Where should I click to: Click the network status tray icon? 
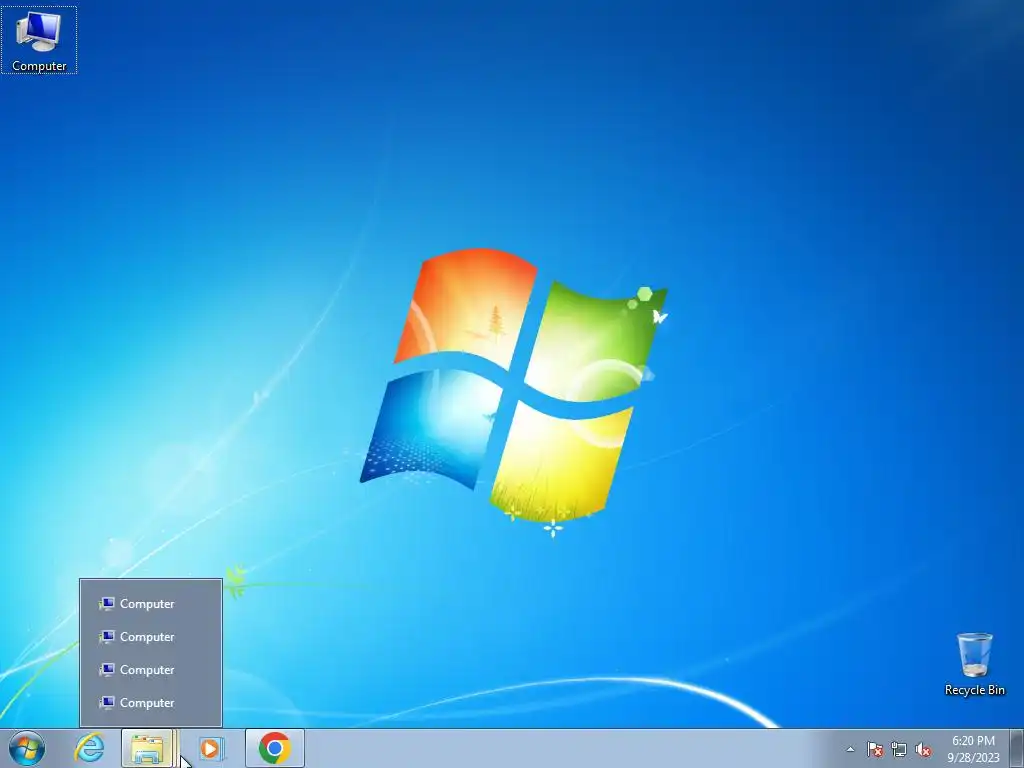(x=899, y=749)
